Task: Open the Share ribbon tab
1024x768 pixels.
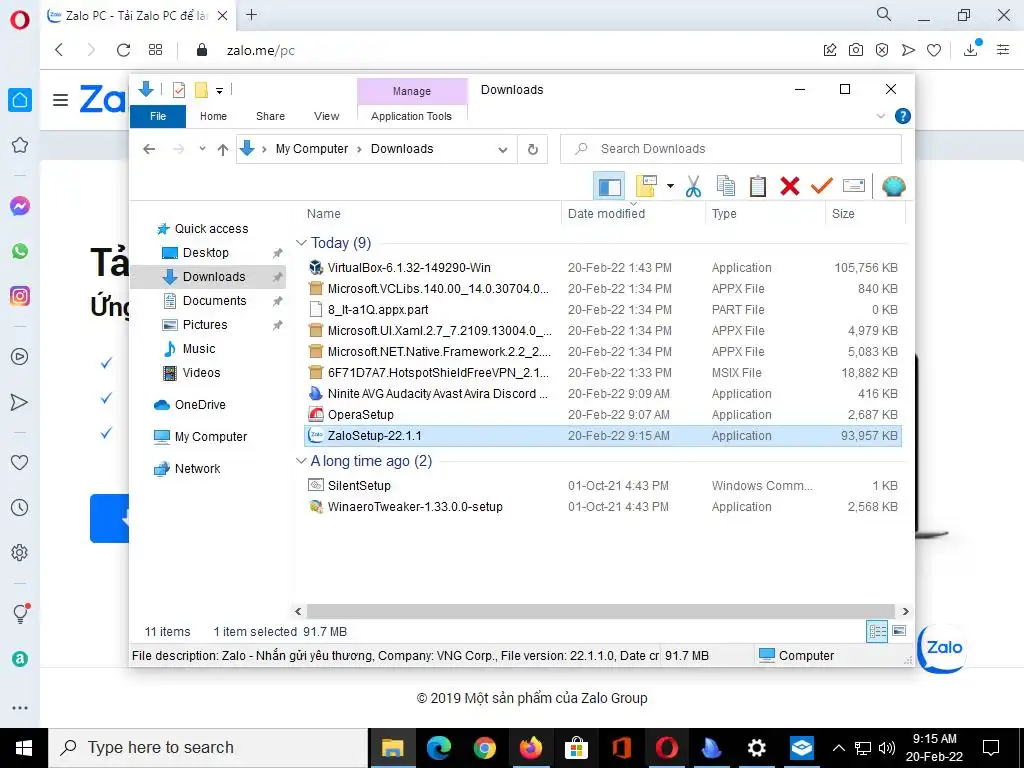Action: [x=270, y=116]
